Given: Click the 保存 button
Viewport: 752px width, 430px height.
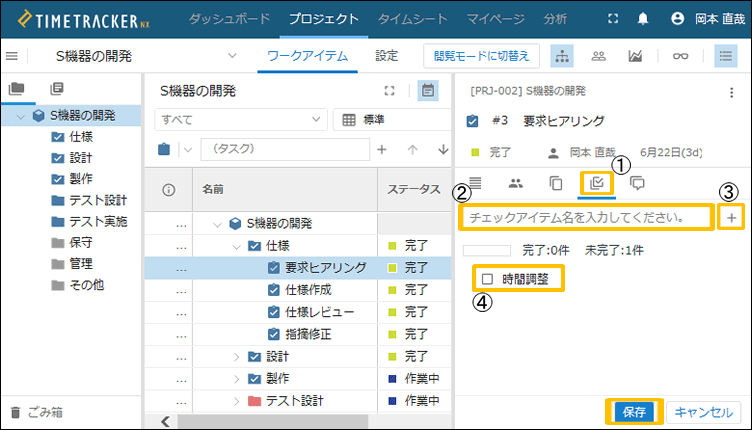Looking at the screenshot, I should pos(634,412).
